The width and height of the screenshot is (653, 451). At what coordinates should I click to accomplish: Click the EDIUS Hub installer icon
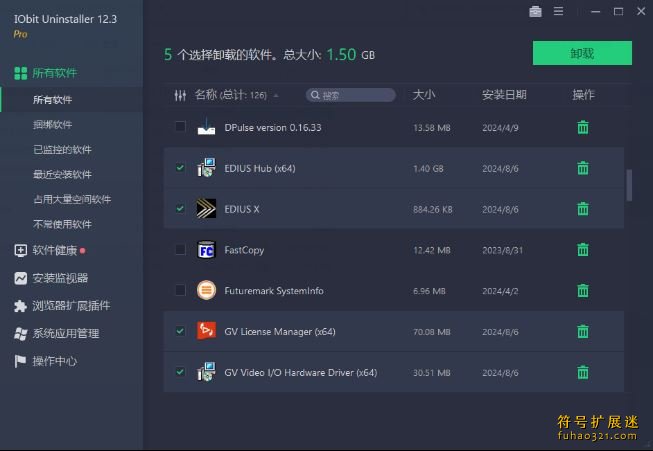206,167
